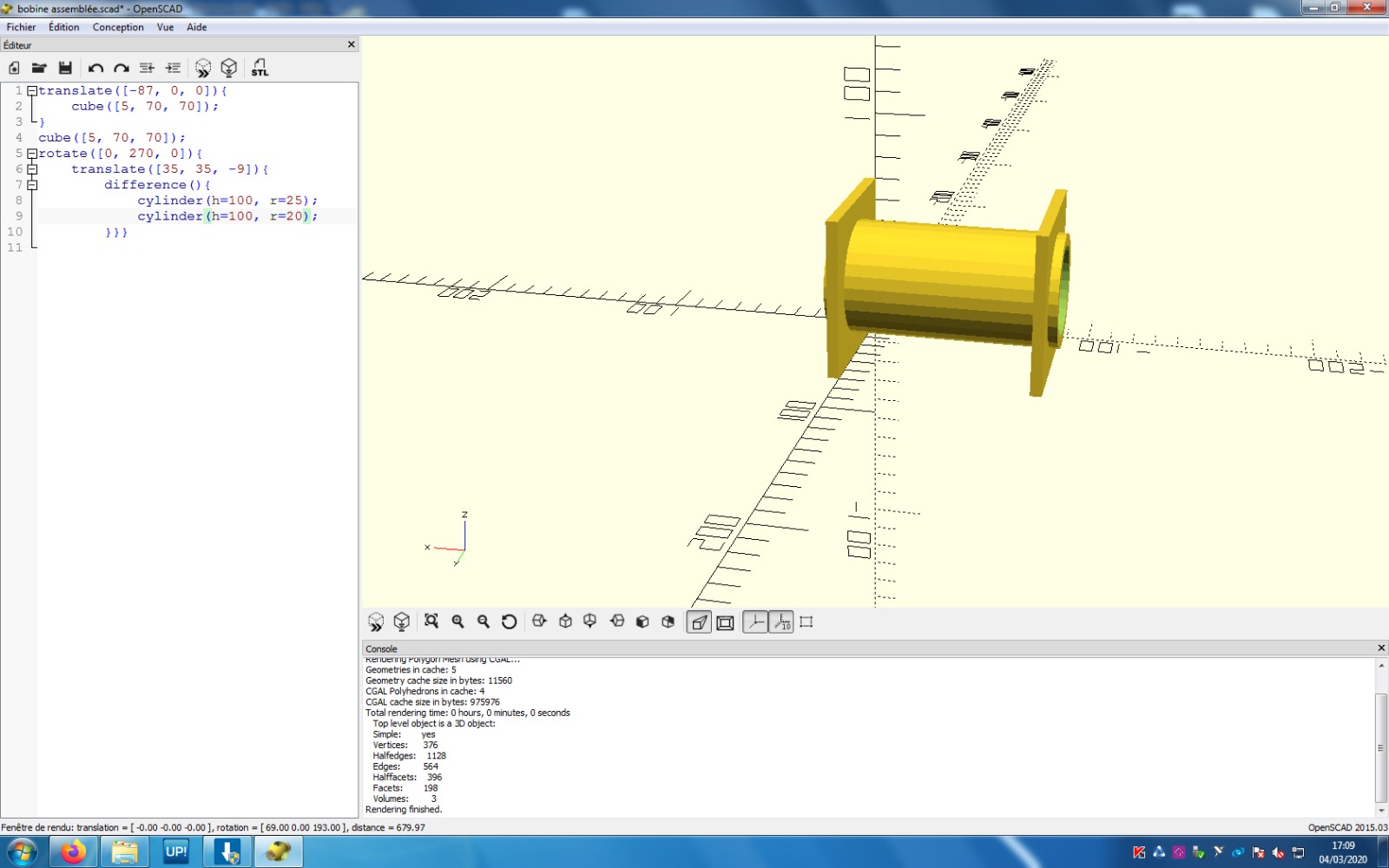Open the Conception menu
Image resolution: width=1389 pixels, height=868 pixels.
118,27
